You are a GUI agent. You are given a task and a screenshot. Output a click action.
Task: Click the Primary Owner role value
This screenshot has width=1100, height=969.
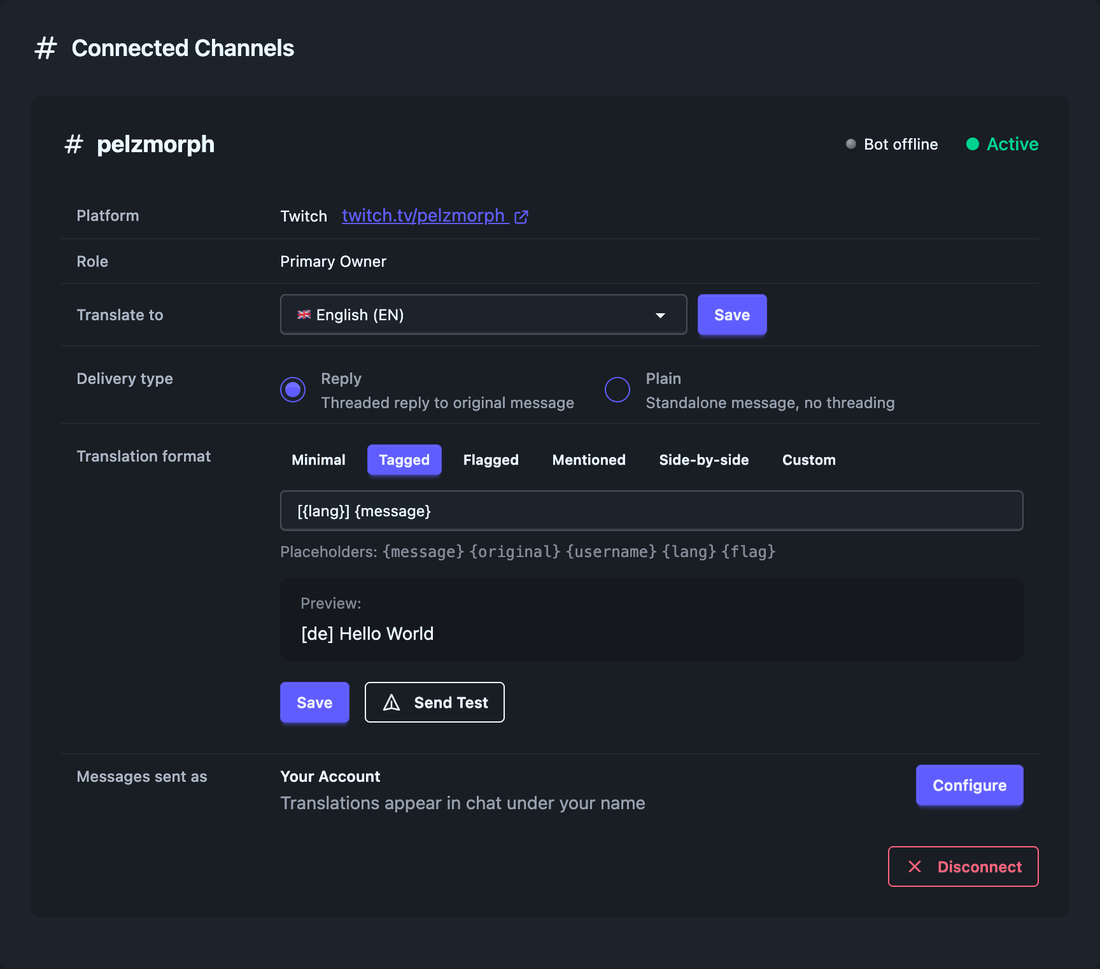coord(333,261)
